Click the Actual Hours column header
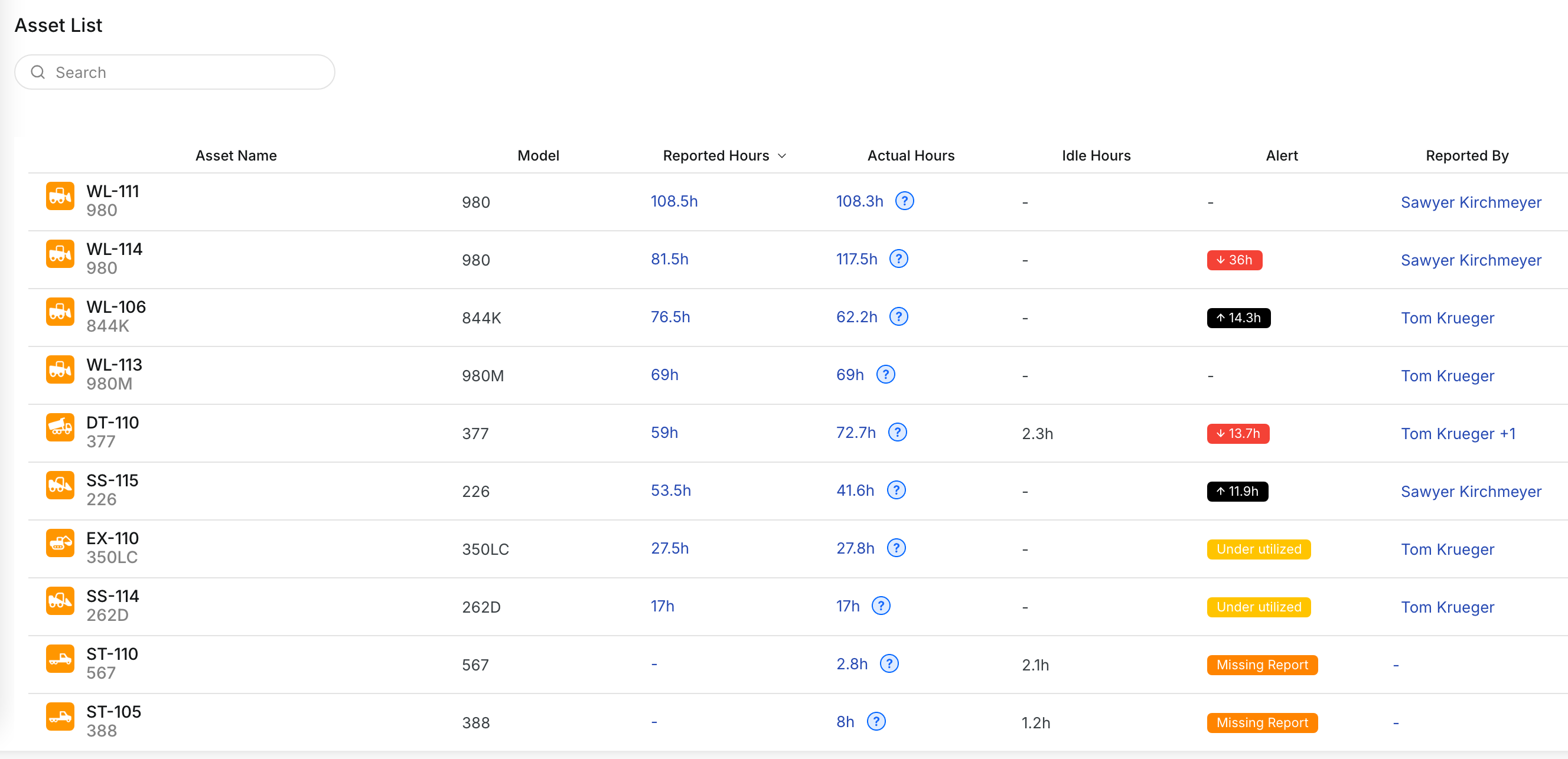This screenshot has height=759, width=1568. coord(911,156)
